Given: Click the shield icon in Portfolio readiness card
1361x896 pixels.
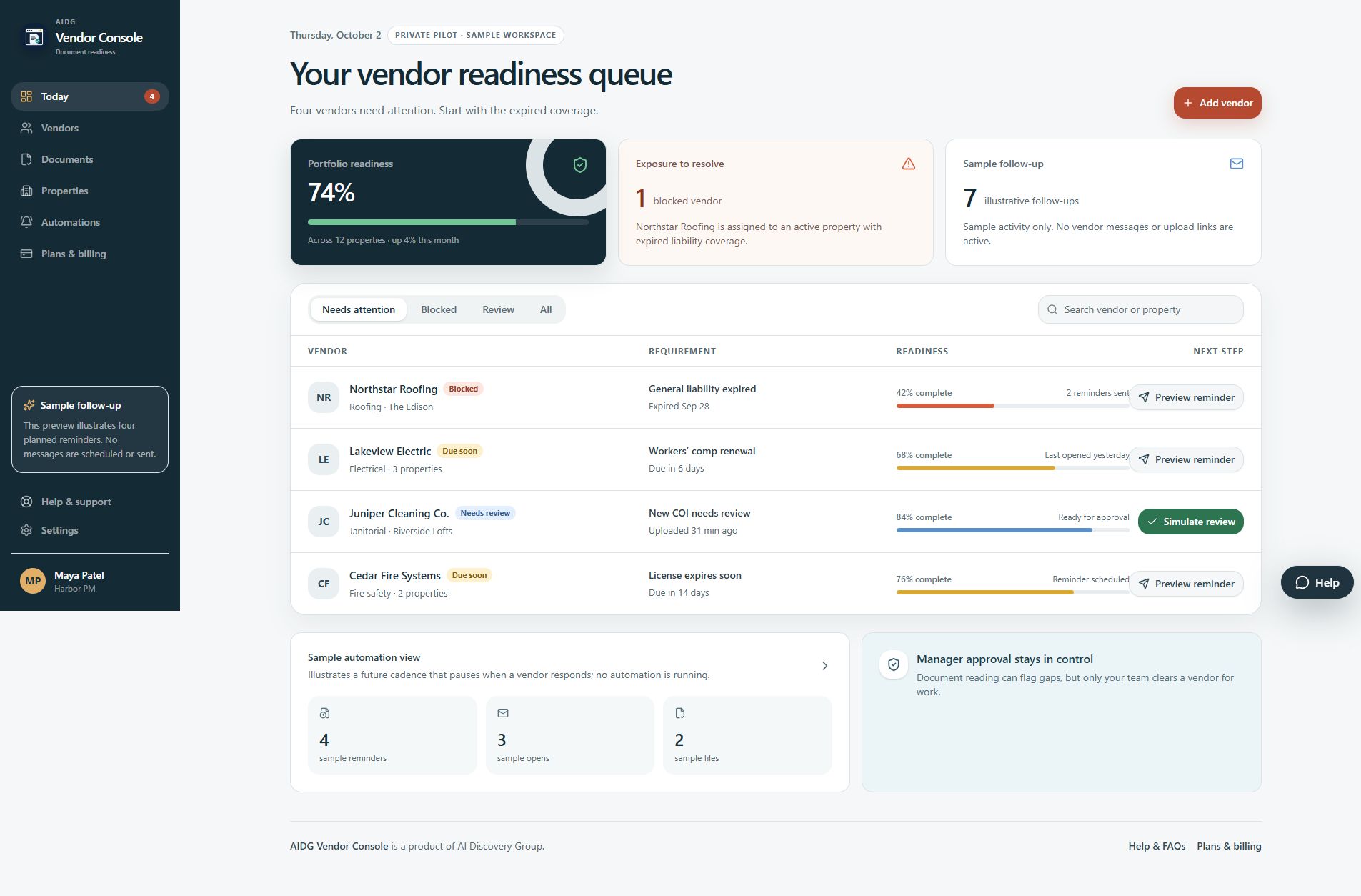Looking at the screenshot, I should [580, 165].
